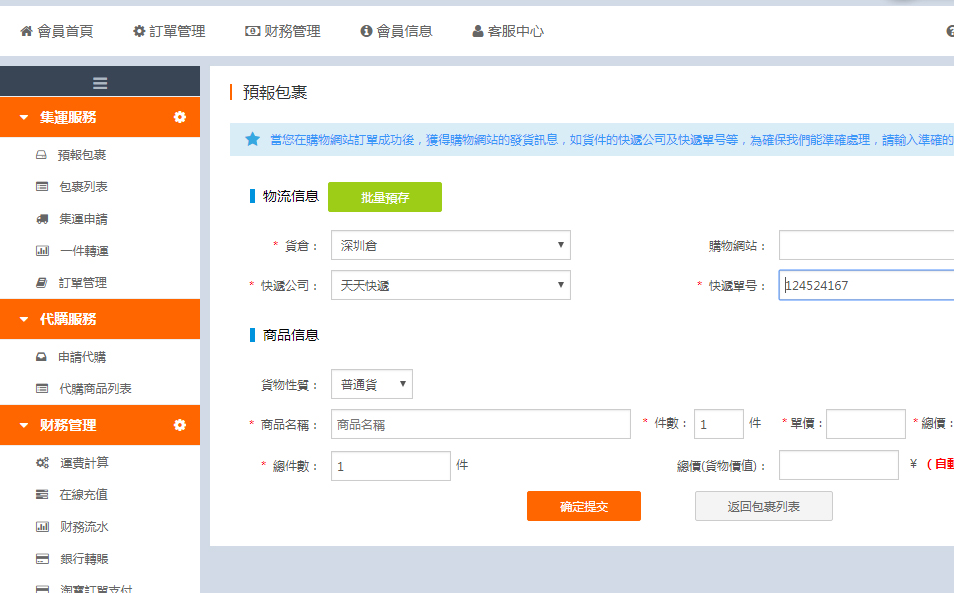Collapse the 集運服務 sidebar section
The height and width of the screenshot is (593, 954).
(24, 117)
